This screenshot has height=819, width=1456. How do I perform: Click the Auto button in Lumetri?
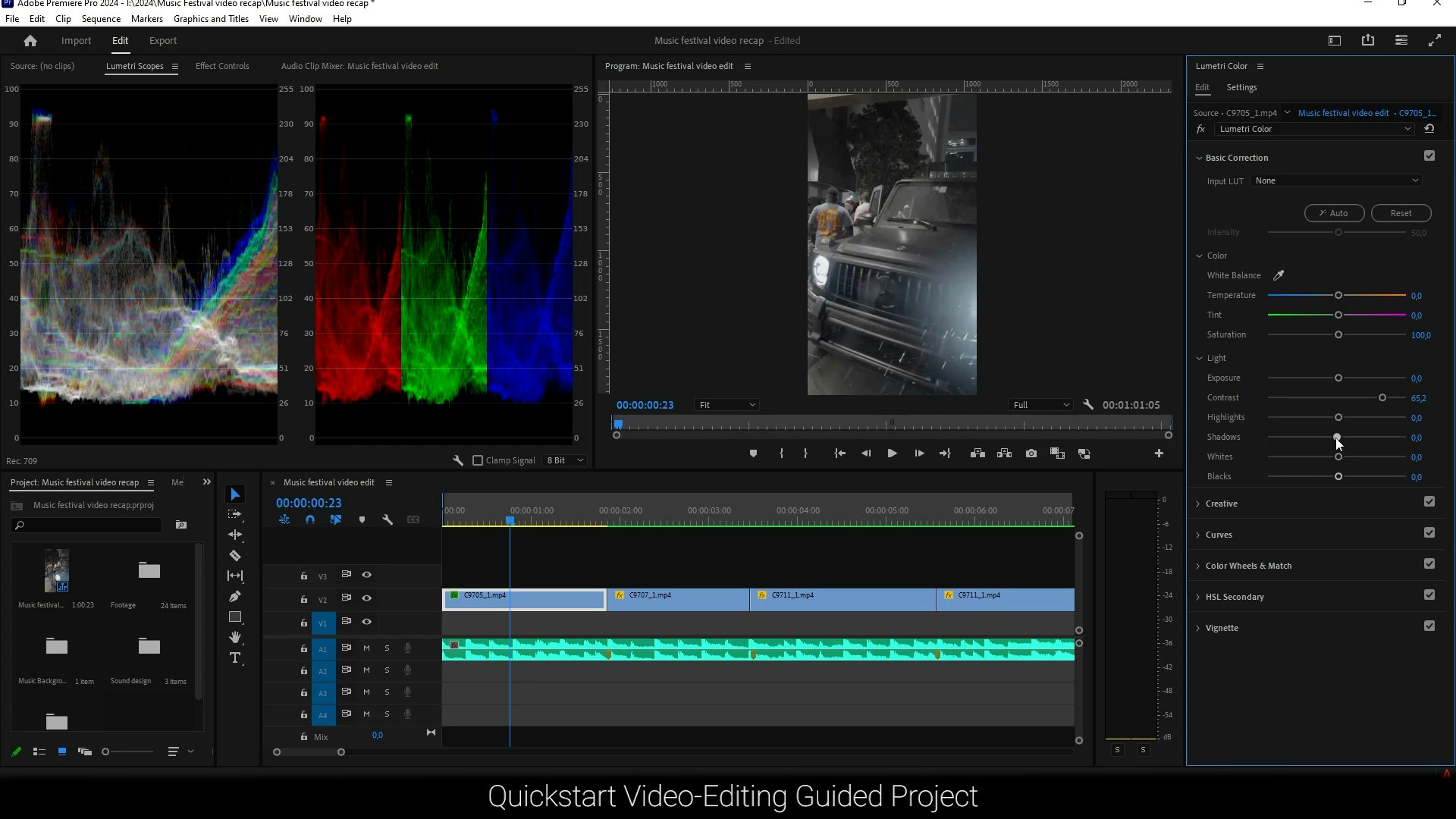click(1334, 213)
